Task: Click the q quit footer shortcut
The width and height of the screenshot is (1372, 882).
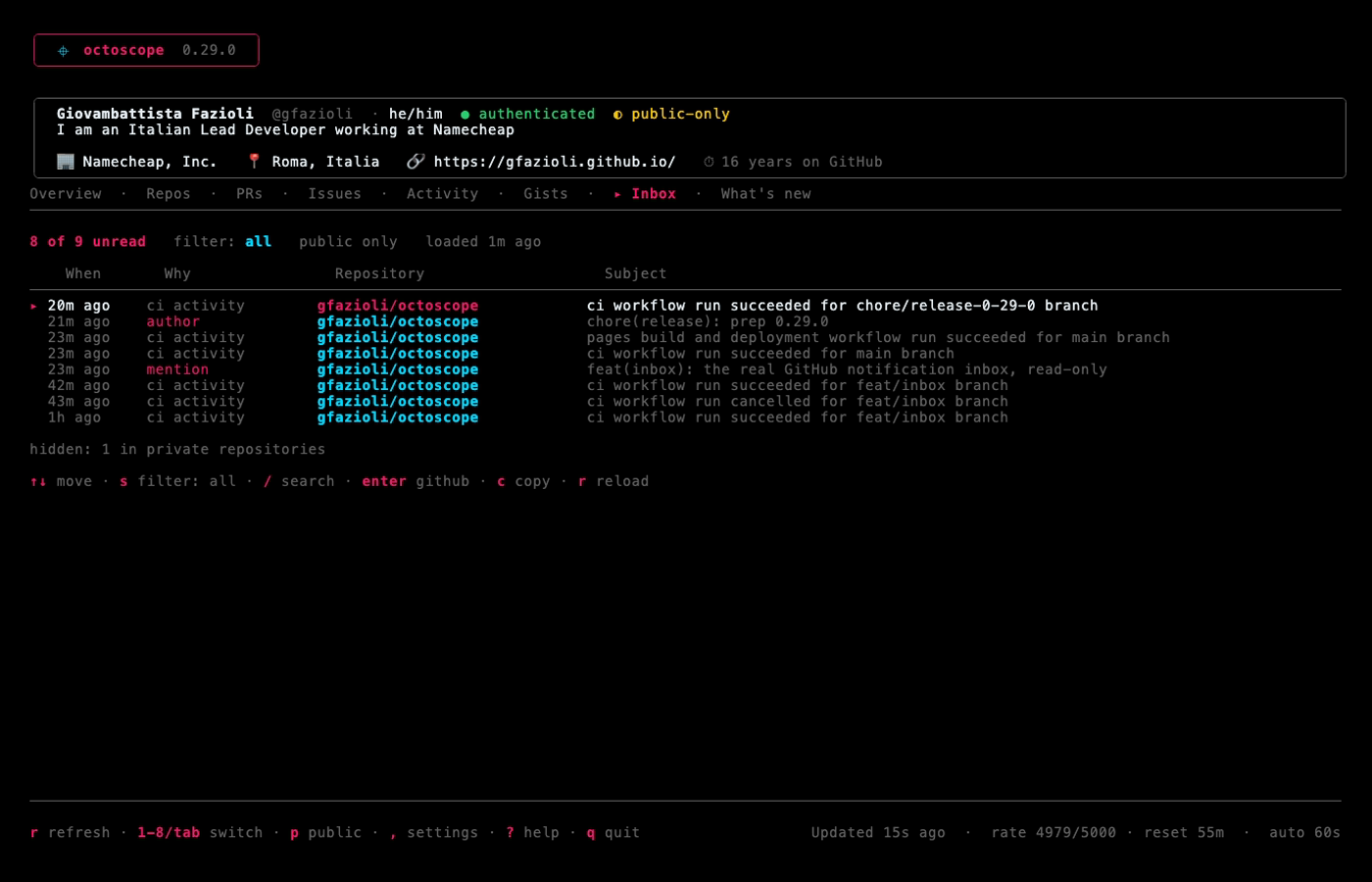Action: 613,833
